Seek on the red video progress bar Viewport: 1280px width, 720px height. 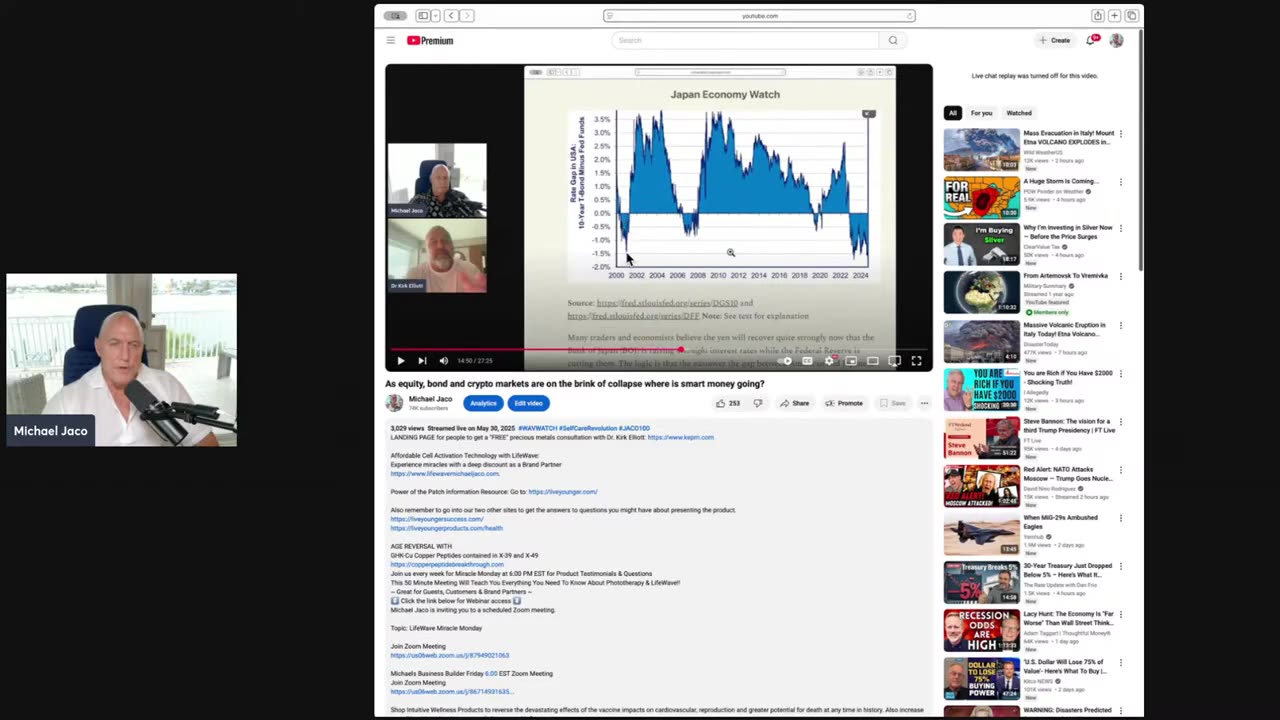coord(659,350)
